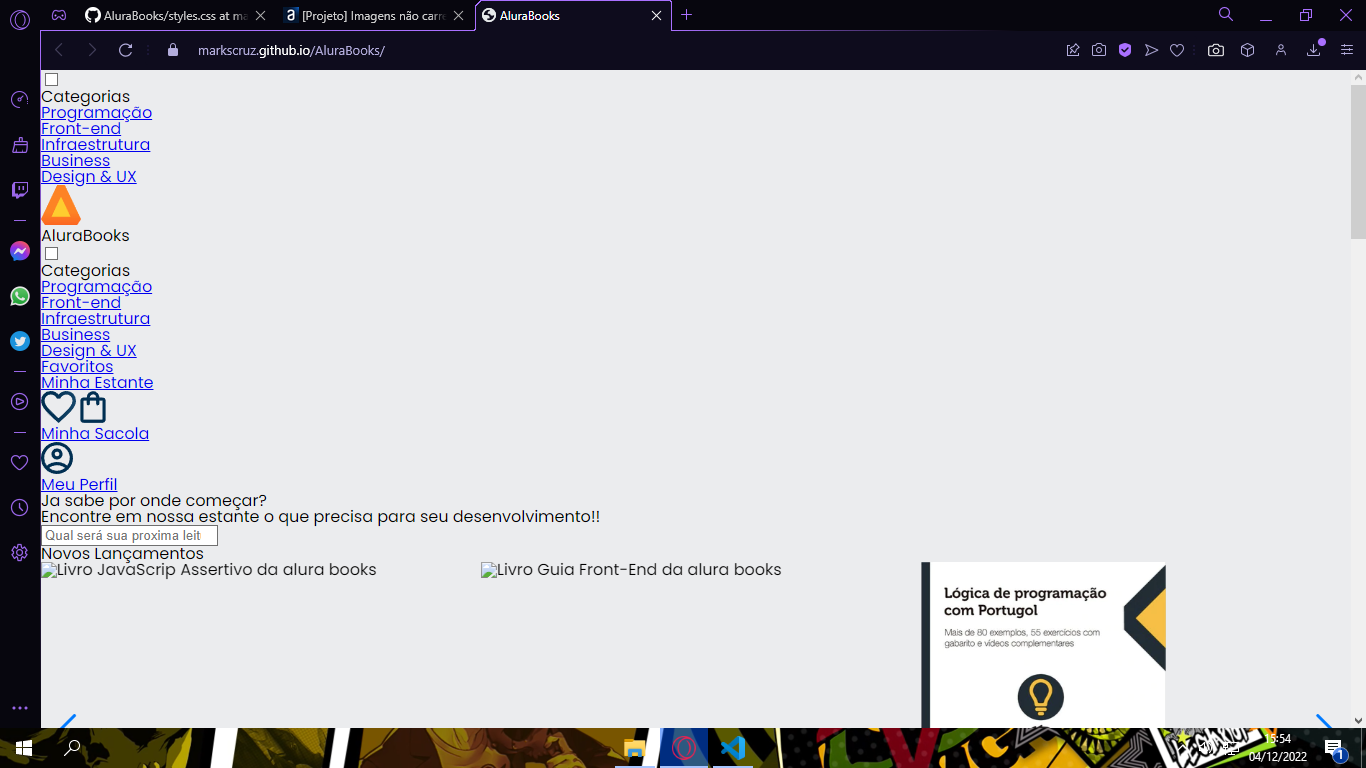
Task: Open Visual Studio Code from the taskbar
Action: 733,748
